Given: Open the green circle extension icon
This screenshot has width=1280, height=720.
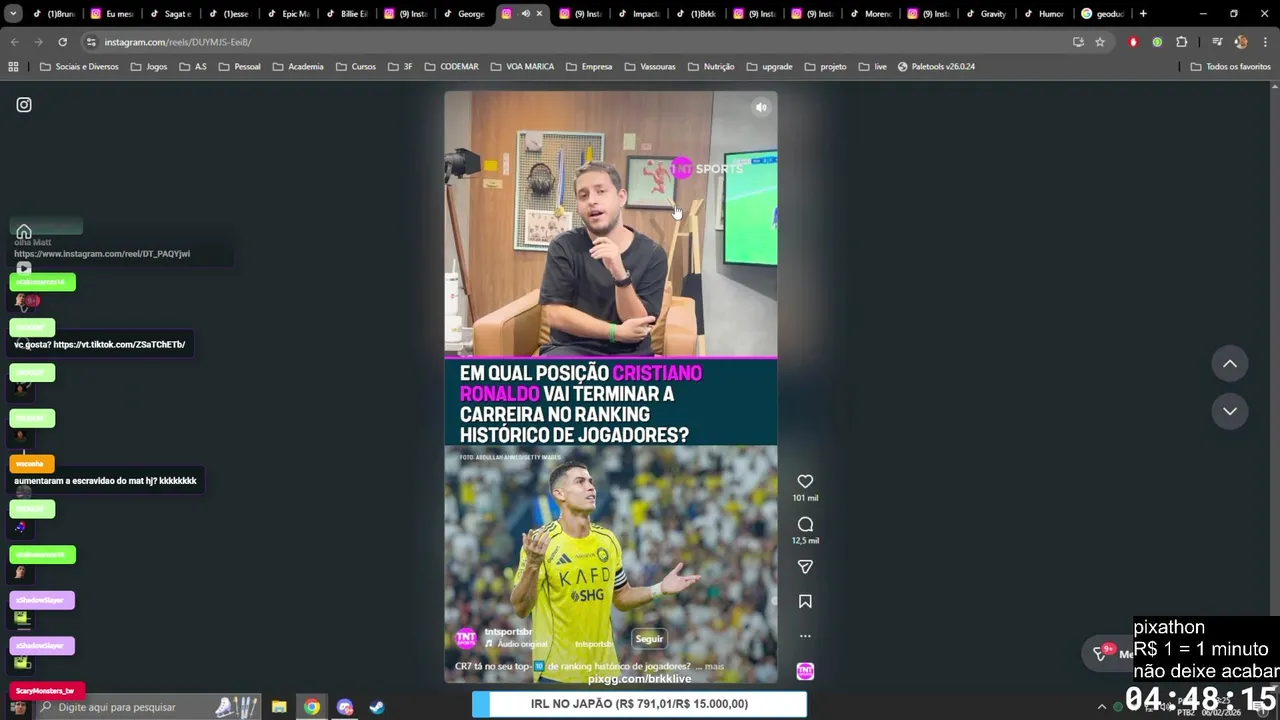Looking at the screenshot, I should click(1157, 42).
